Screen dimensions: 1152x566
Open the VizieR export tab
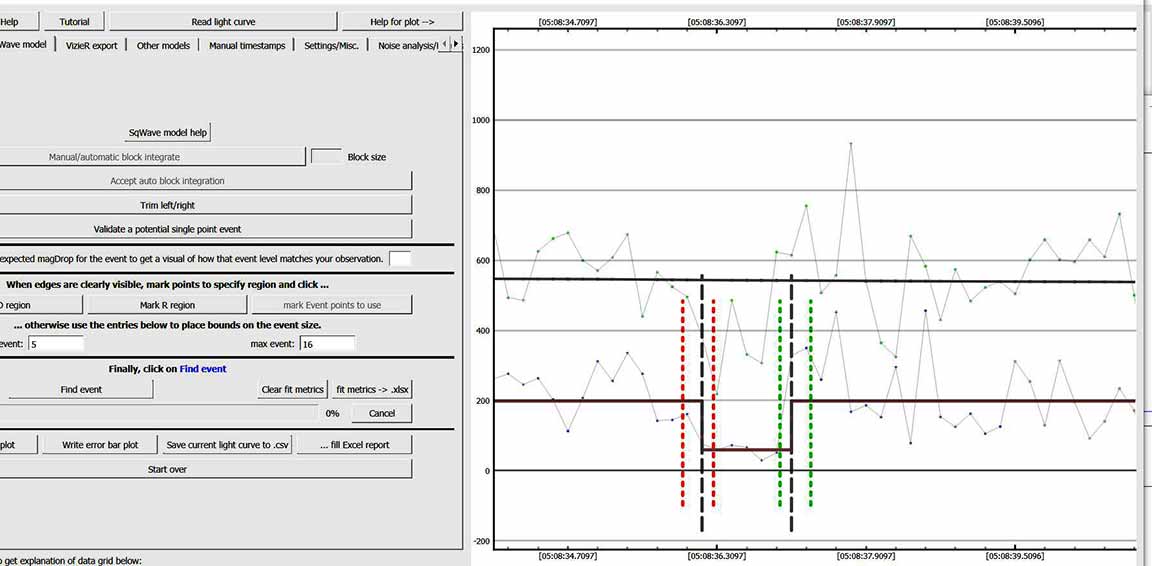pyautogui.click(x=91, y=45)
